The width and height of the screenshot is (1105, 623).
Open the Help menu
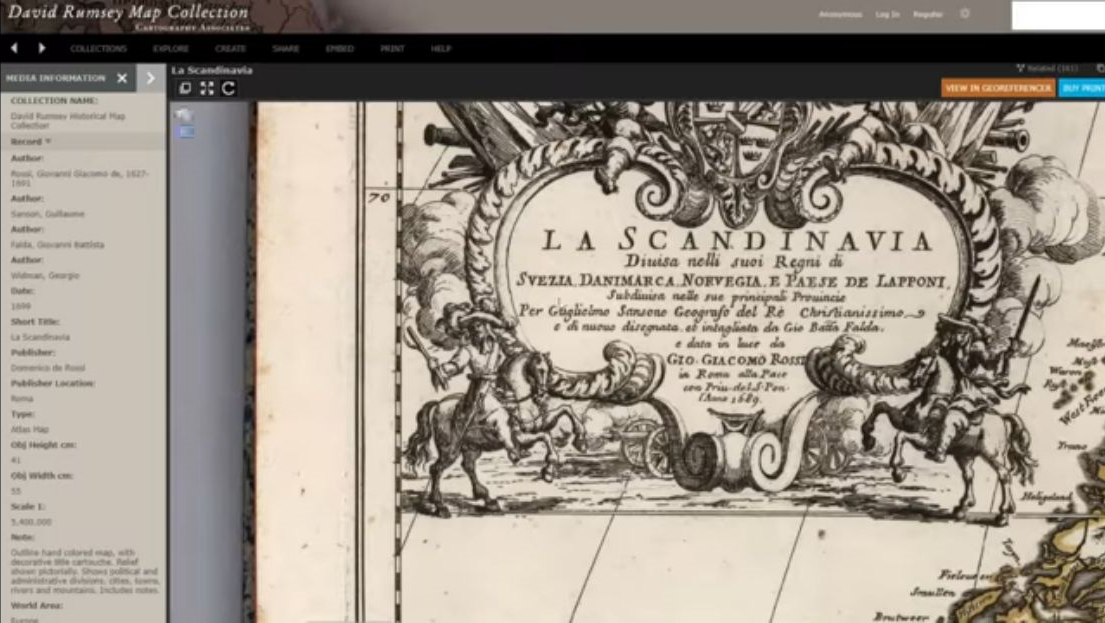(440, 49)
